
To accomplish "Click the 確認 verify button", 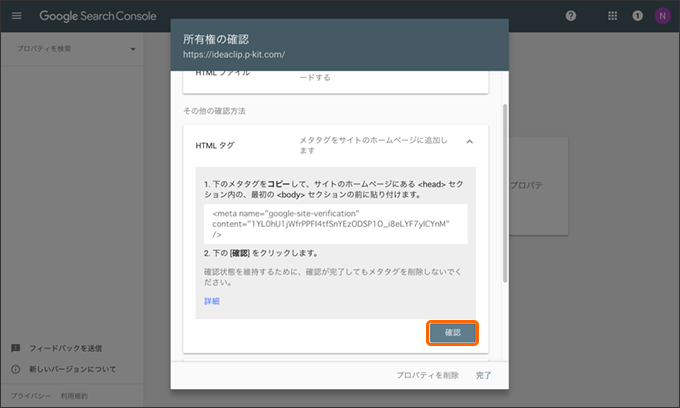I will (x=452, y=333).
